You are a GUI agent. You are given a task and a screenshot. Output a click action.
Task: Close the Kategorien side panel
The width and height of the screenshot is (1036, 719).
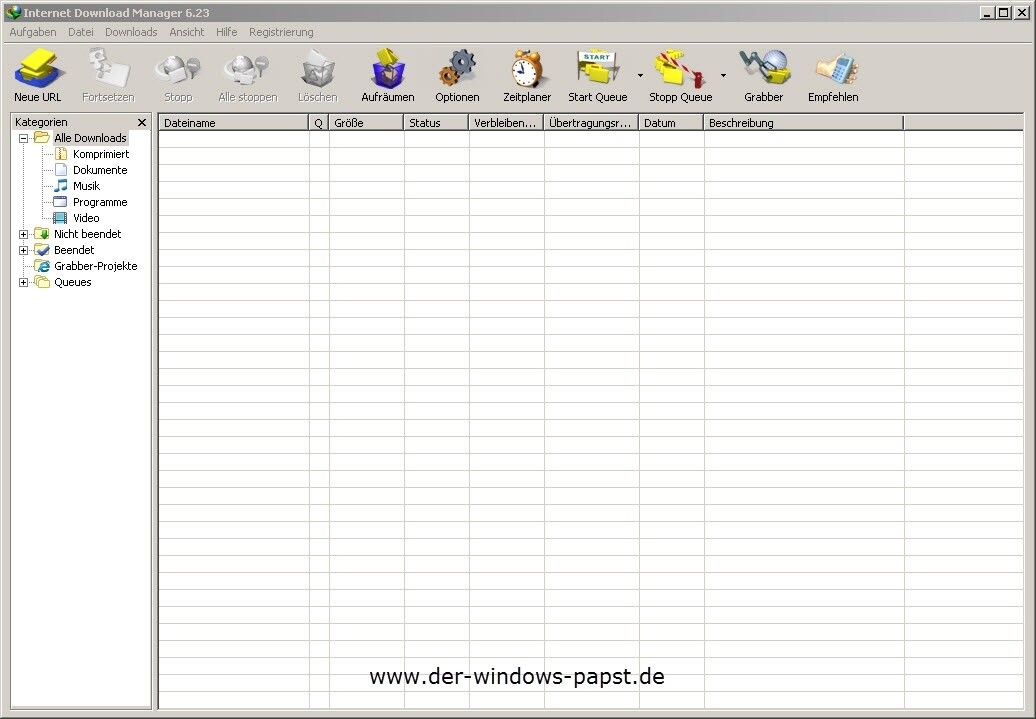tap(142, 122)
